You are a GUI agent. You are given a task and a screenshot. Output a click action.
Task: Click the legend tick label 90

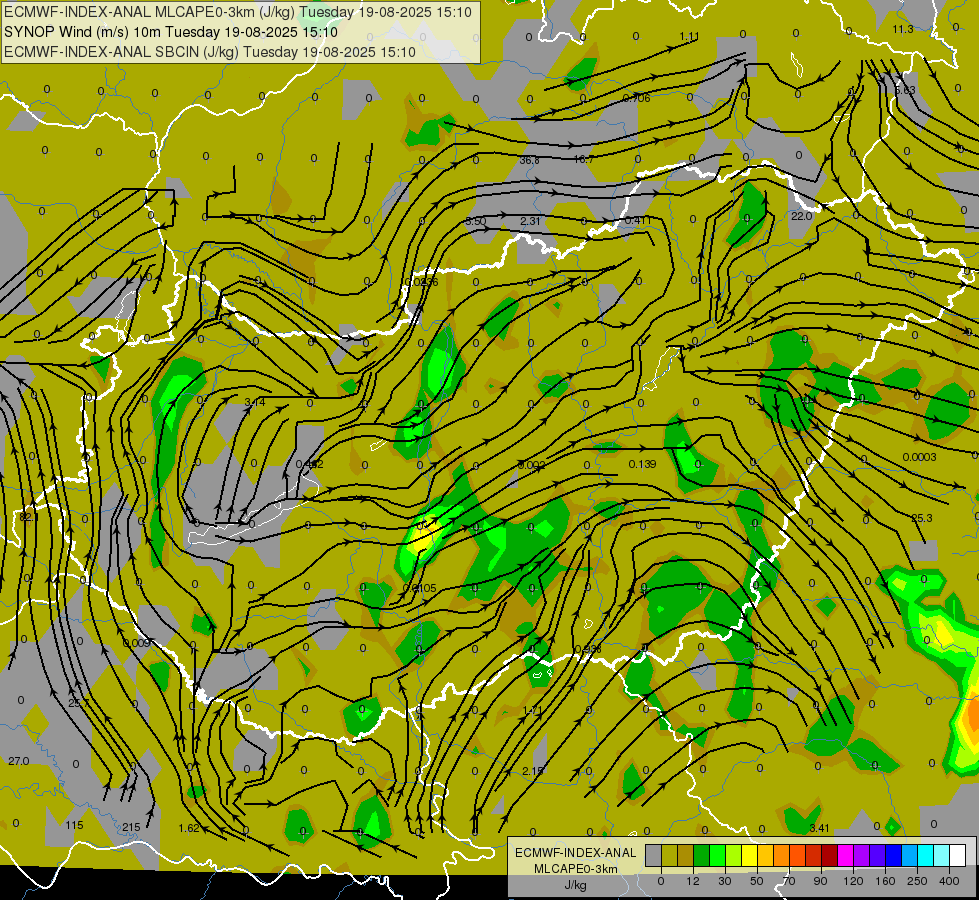tap(820, 881)
